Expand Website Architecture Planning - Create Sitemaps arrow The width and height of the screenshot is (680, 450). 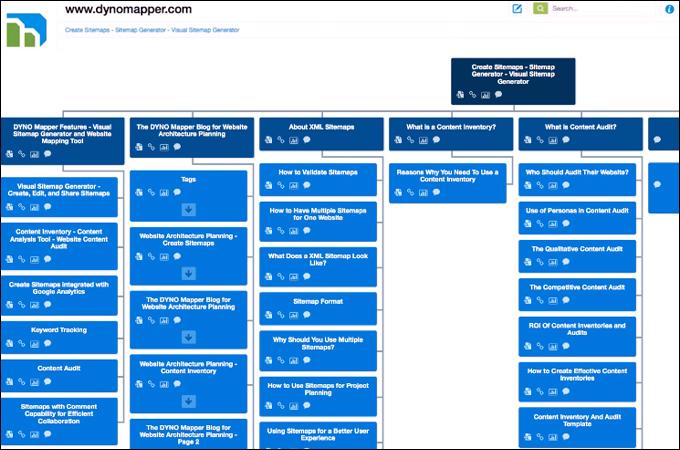tap(189, 274)
